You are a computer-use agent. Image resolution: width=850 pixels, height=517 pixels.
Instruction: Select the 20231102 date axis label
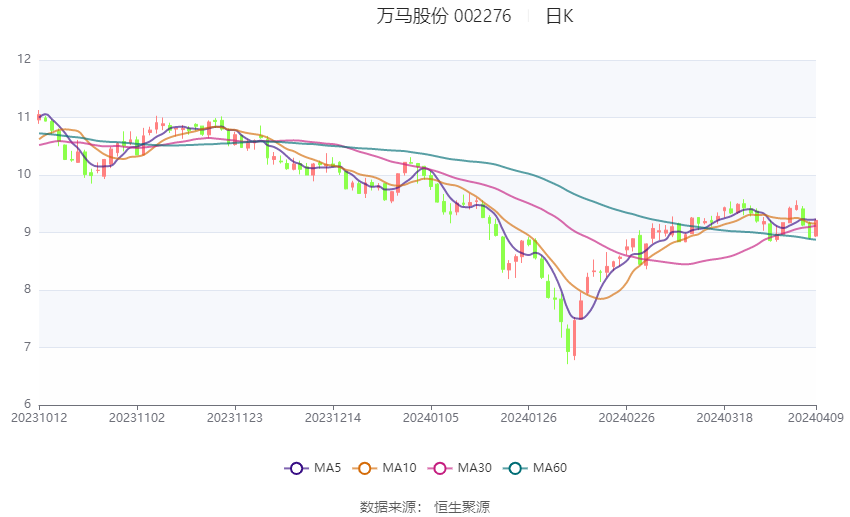coord(137,418)
